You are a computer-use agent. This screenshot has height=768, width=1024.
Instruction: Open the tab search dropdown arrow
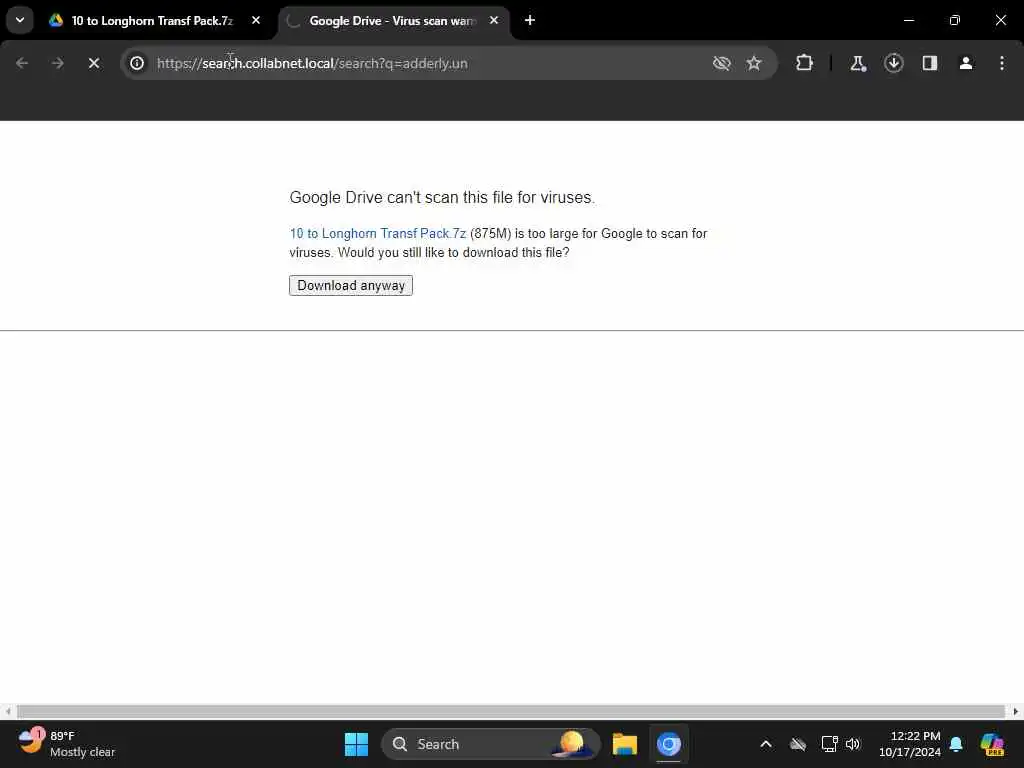tap(20, 20)
